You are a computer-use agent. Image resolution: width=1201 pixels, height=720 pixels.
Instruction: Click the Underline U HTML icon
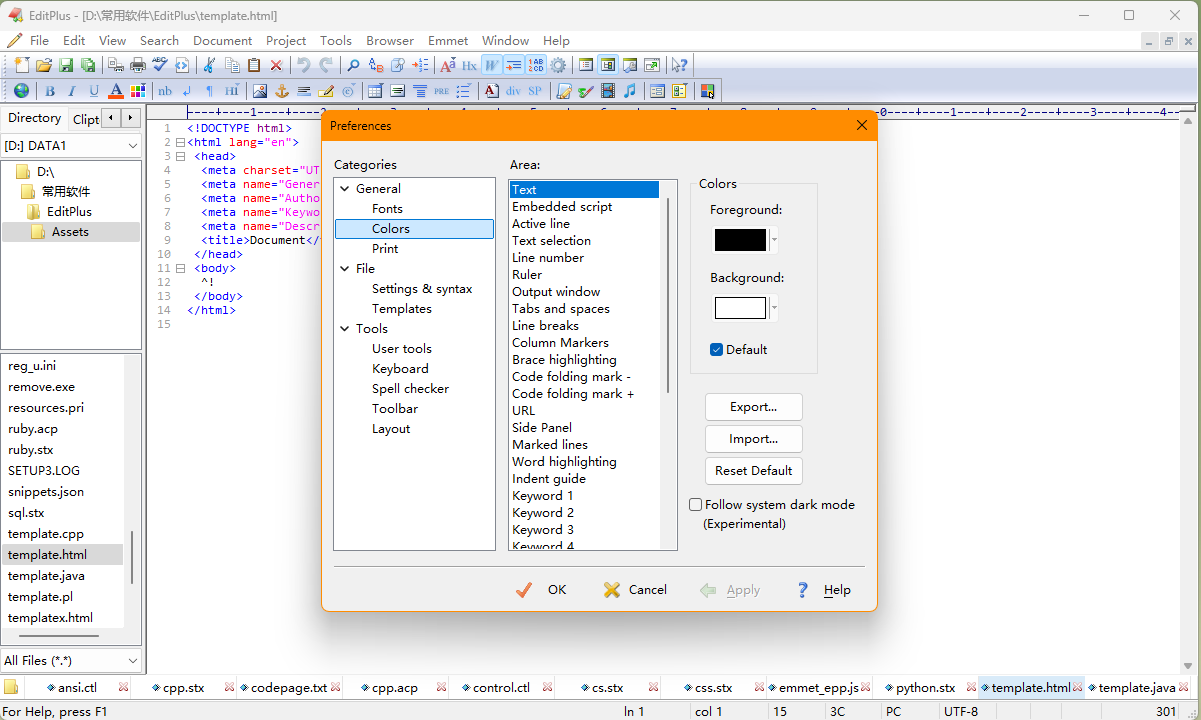94,91
